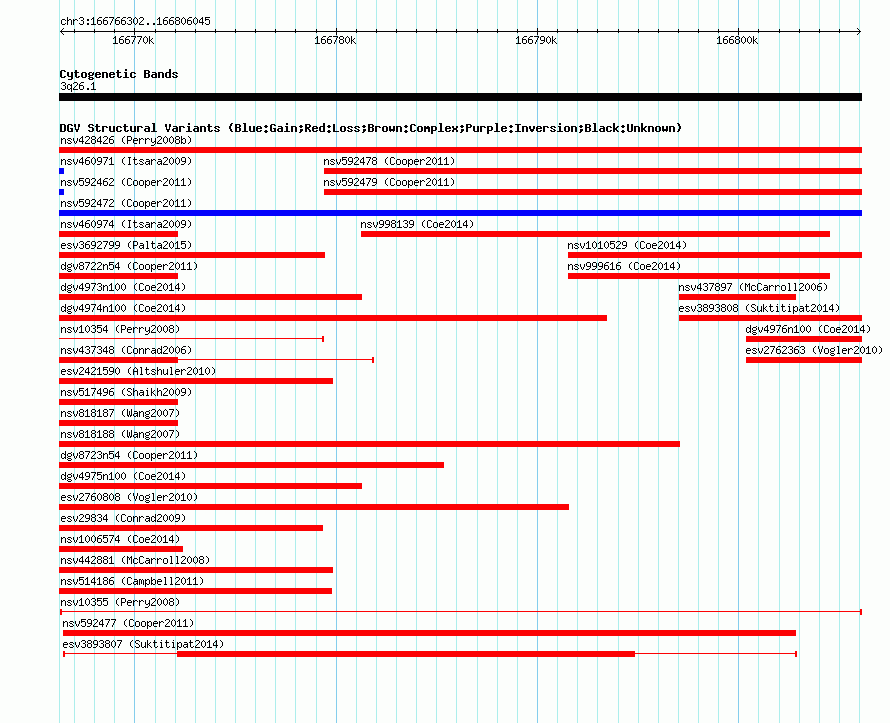The image size is (890, 723).
Task: Select the esv2760808 (Vogler2010) variant
Action: click(129, 497)
